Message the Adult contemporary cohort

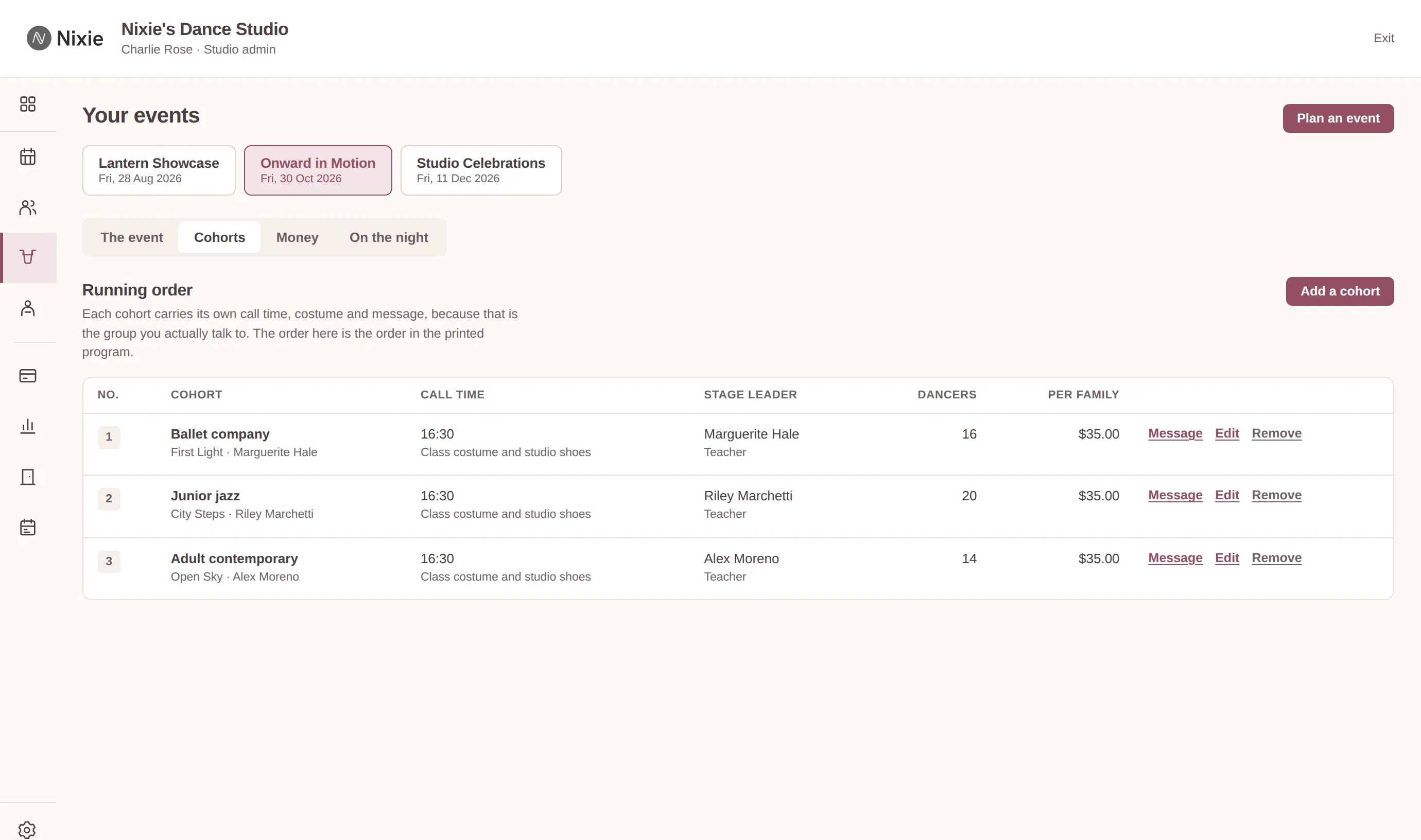(x=1175, y=558)
